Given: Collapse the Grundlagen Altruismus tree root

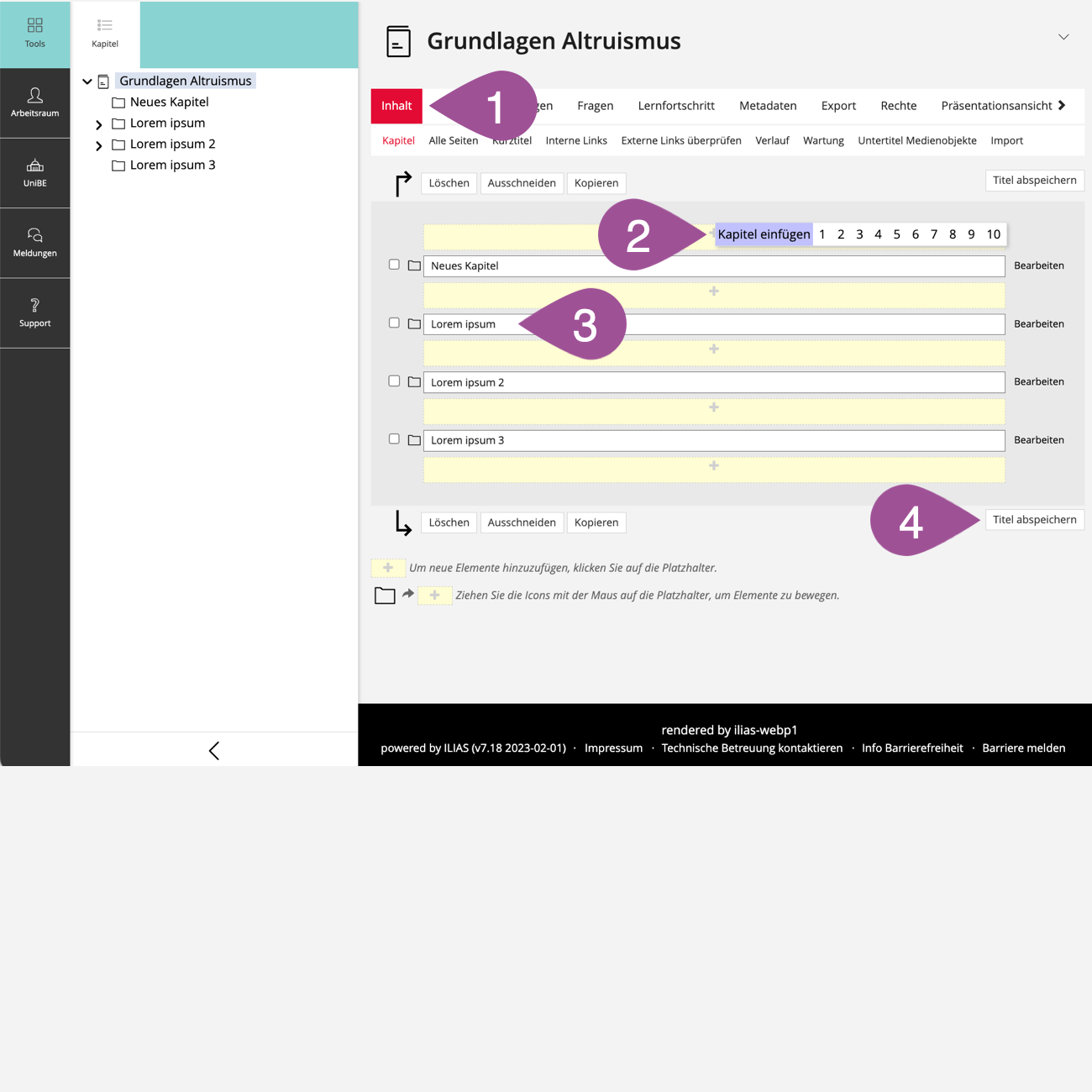Looking at the screenshot, I should point(87,81).
